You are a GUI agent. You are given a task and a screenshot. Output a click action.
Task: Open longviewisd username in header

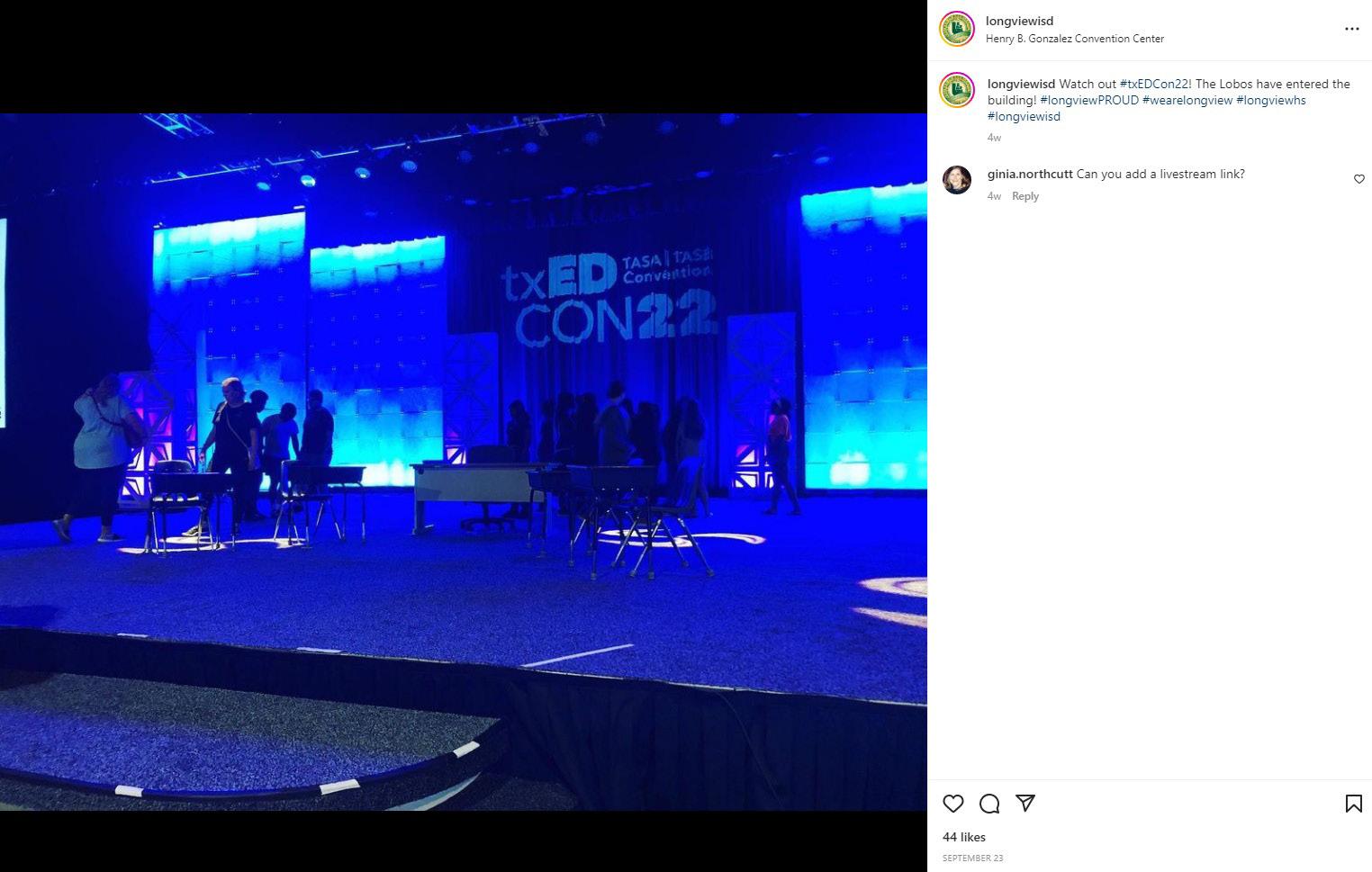point(1019,21)
